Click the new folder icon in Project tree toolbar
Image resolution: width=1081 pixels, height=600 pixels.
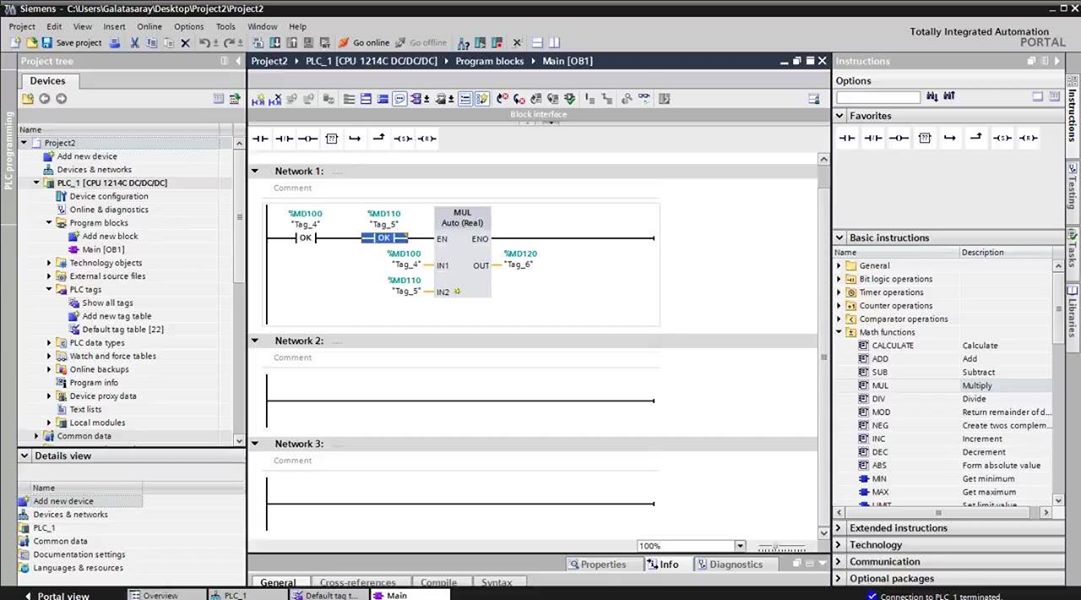click(28, 99)
